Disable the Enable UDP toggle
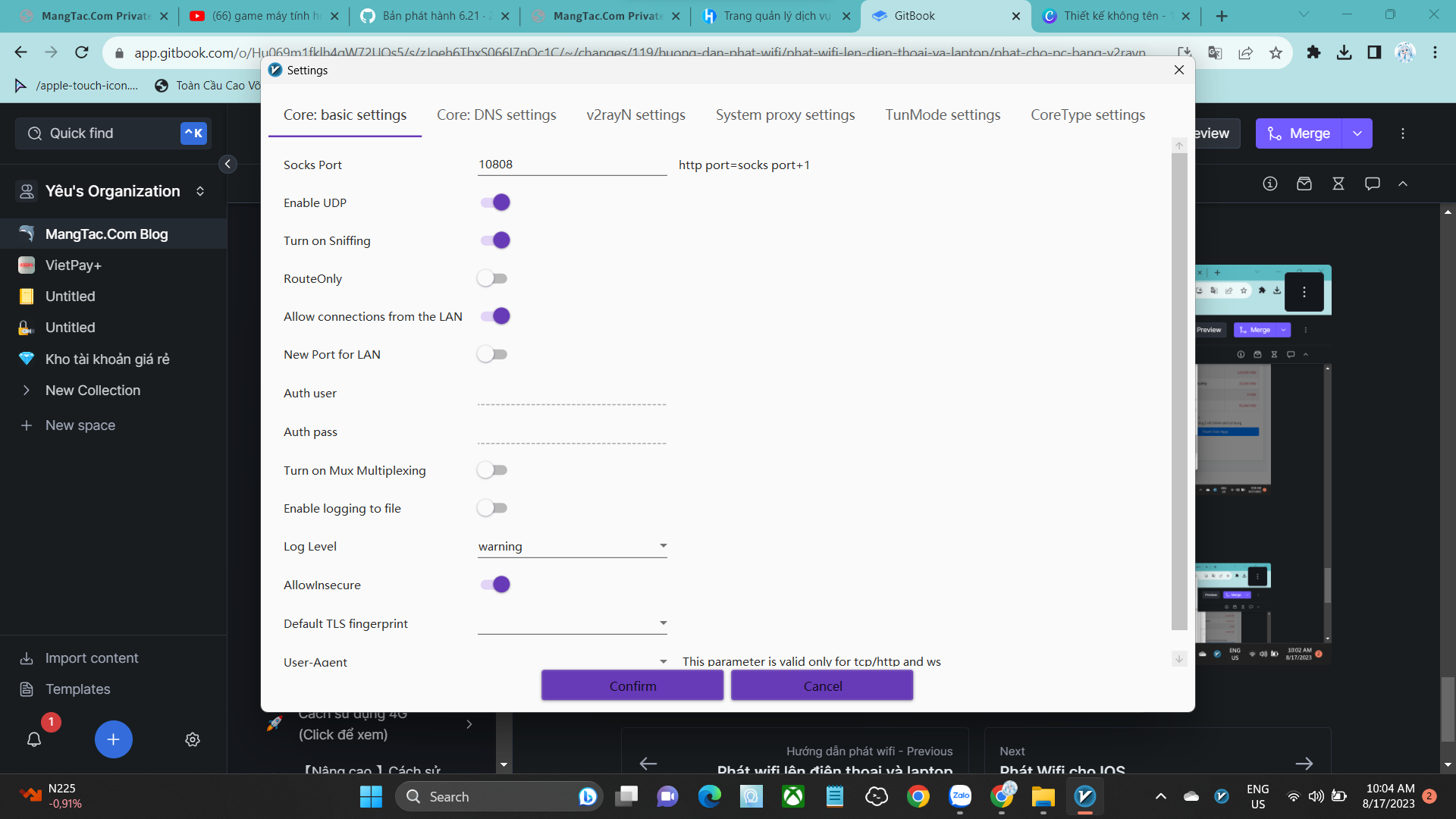This screenshot has height=819, width=1456. point(494,202)
